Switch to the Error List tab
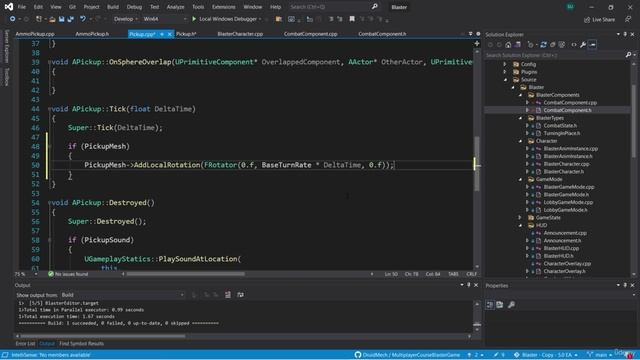Image resolution: width=640 pixels, height=360 pixels. pyautogui.click(x=25, y=344)
